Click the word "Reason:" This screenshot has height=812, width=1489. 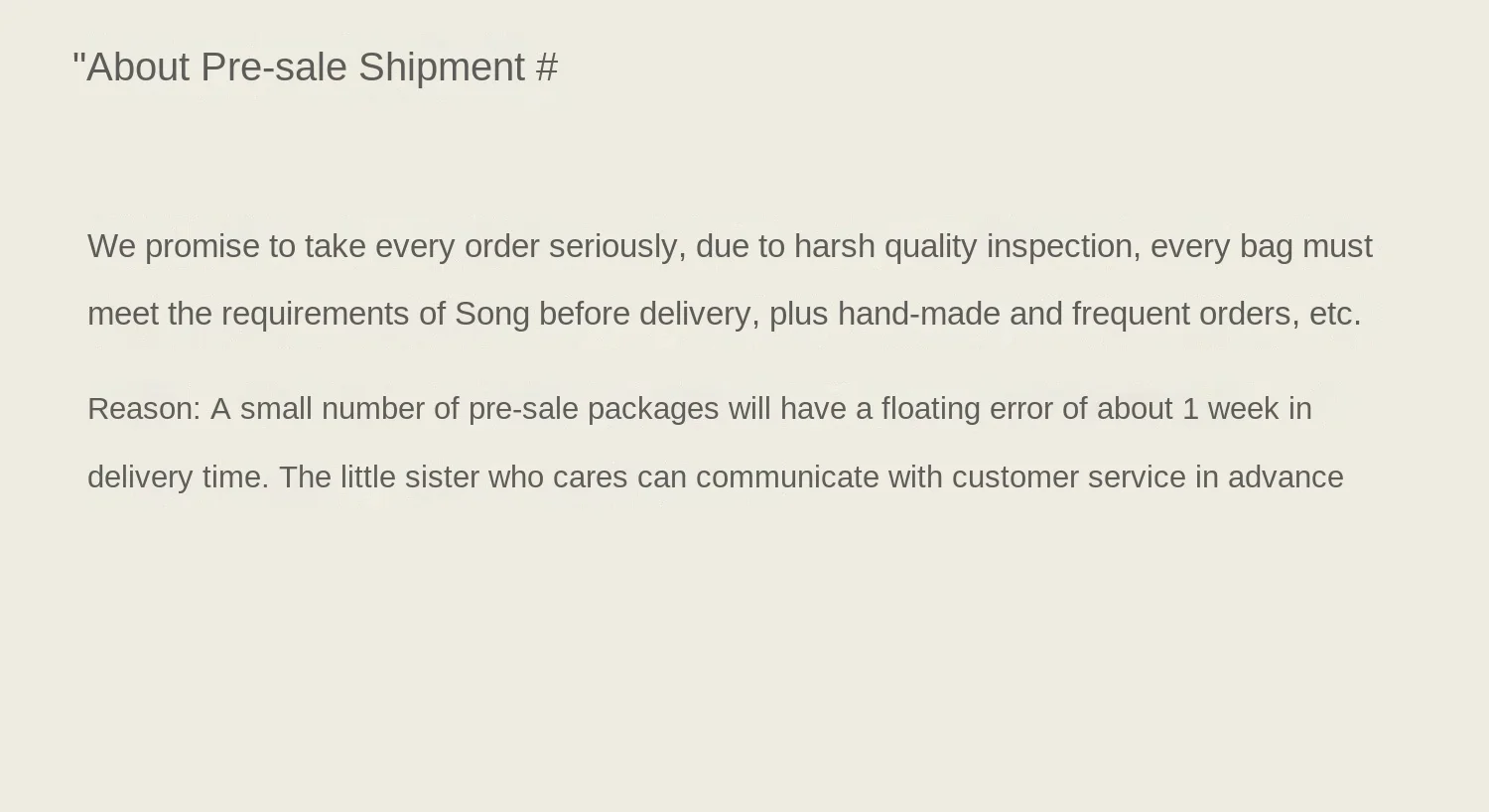(x=144, y=409)
